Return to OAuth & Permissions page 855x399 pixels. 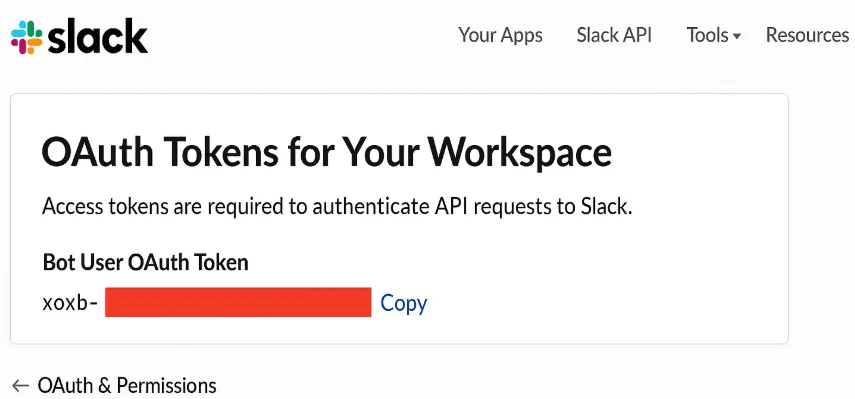pyautogui.click(x=127, y=386)
